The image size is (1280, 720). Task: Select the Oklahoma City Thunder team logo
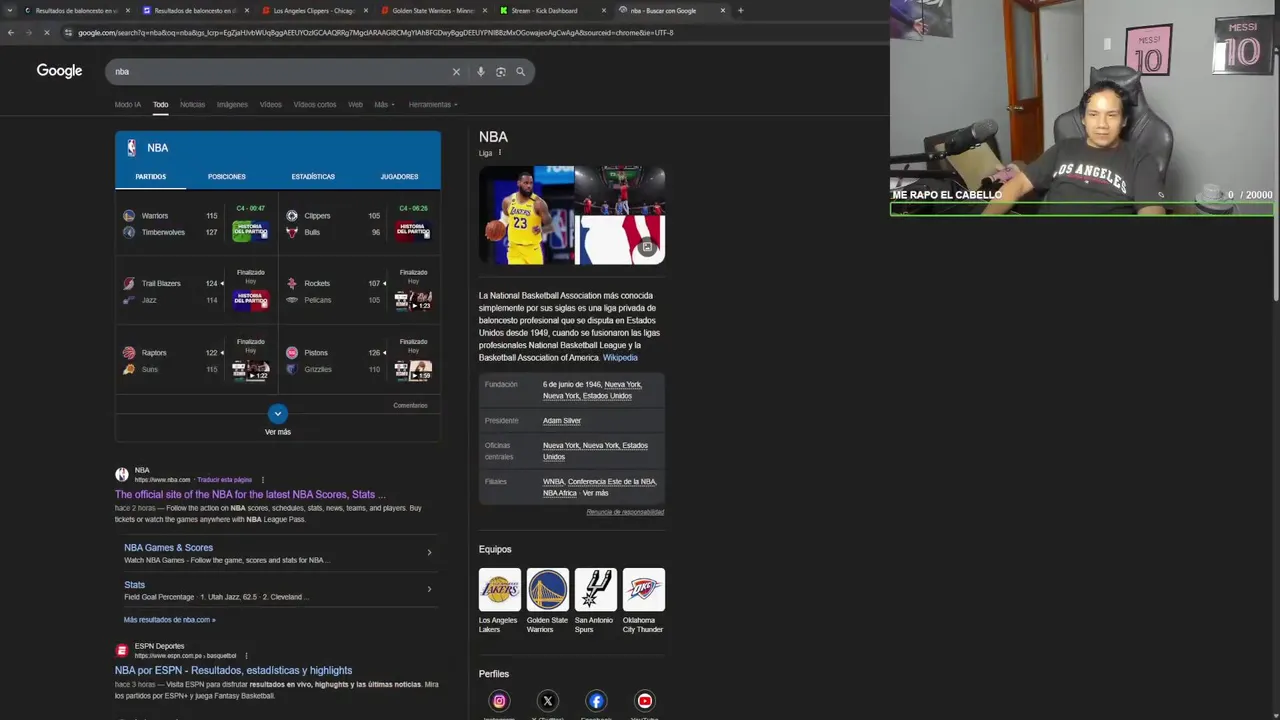[x=644, y=589]
